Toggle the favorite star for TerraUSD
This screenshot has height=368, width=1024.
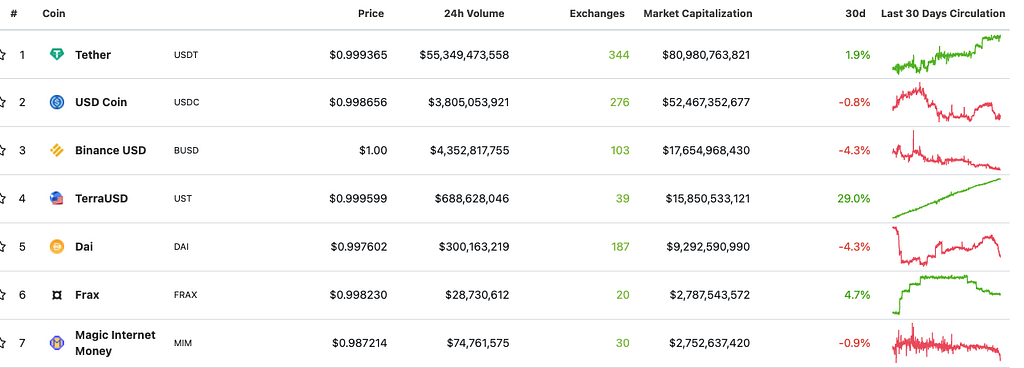2,198
